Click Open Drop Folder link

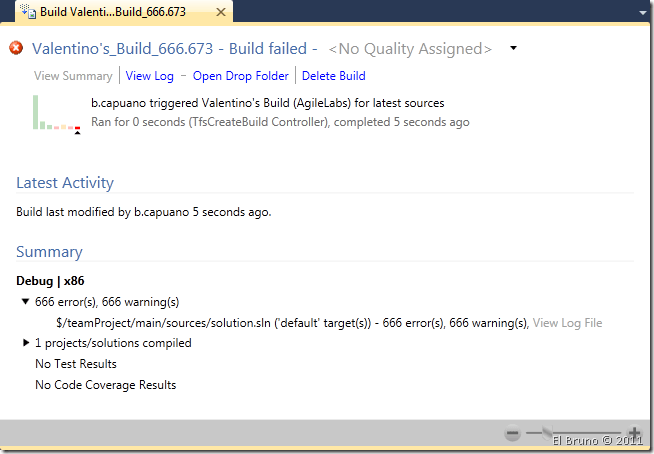[240, 76]
